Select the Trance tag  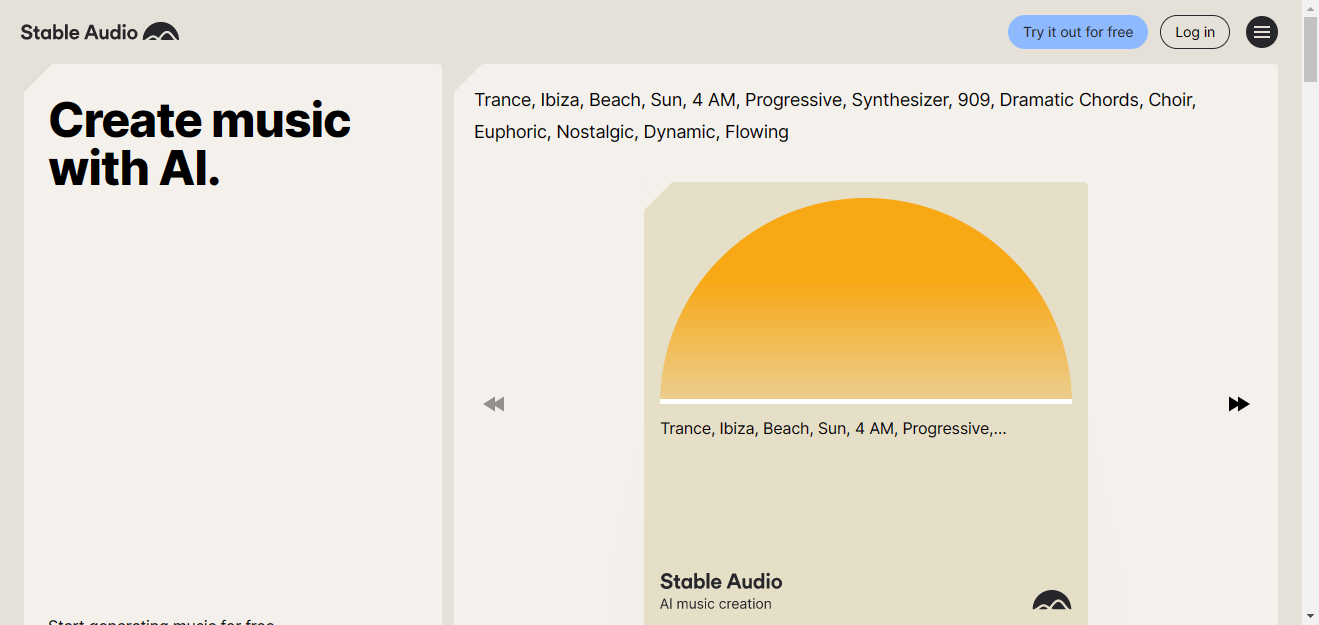[x=503, y=100]
